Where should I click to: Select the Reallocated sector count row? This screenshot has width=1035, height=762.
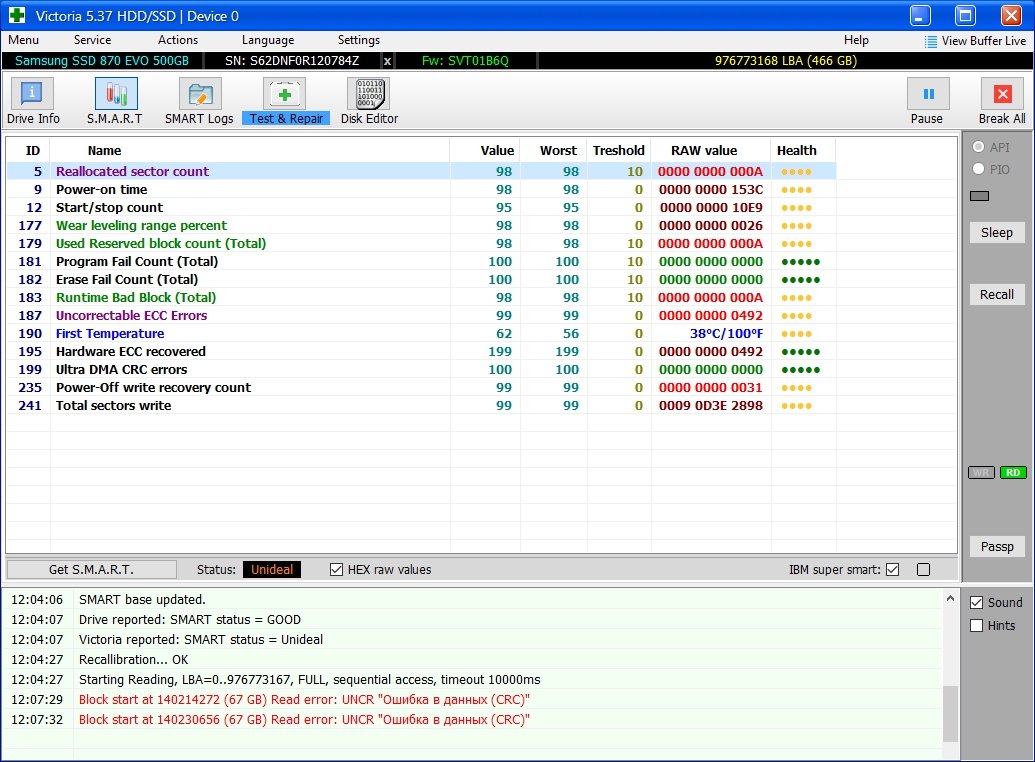pyautogui.click(x=132, y=172)
